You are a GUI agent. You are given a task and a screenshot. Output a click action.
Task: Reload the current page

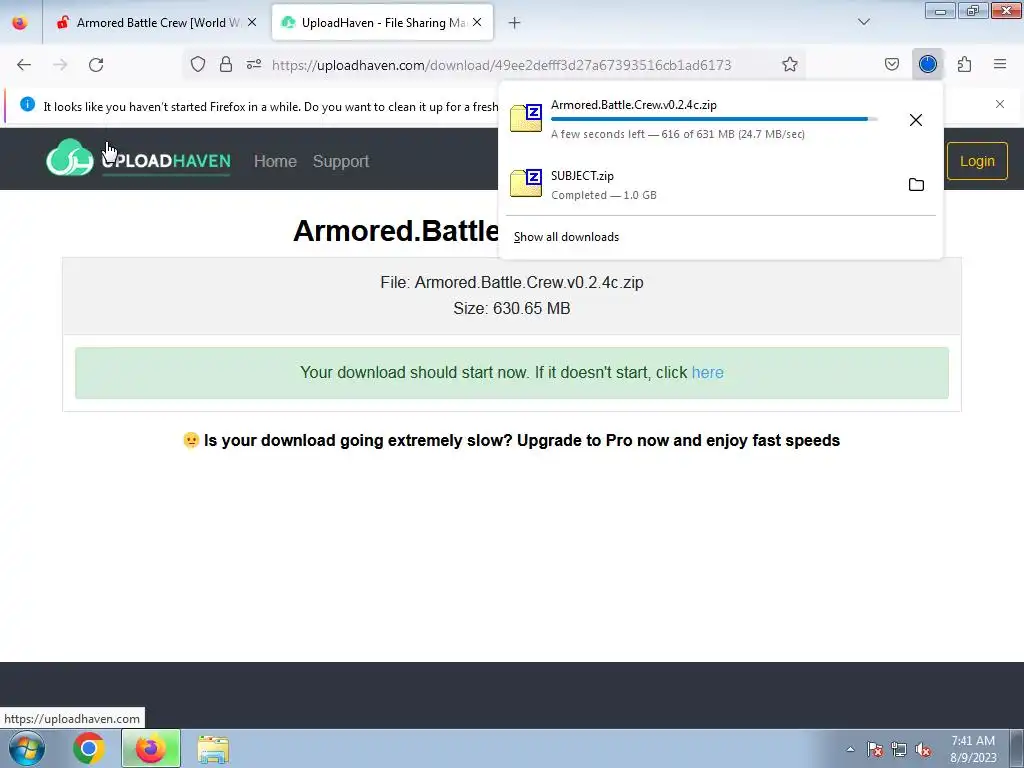[x=96, y=65]
